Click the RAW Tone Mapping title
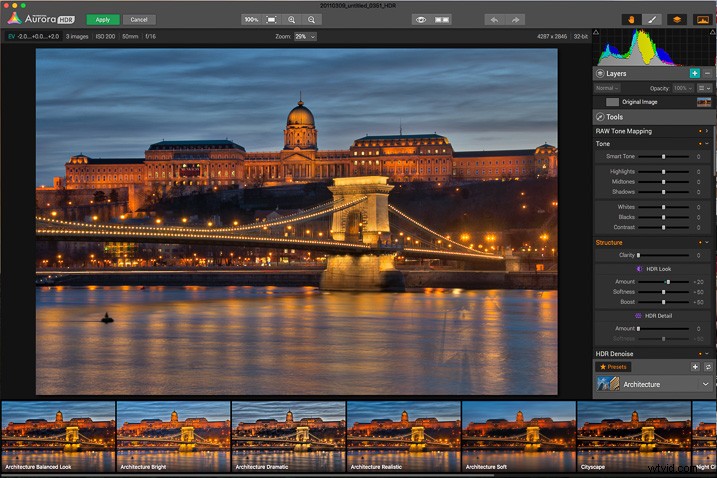 point(624,131)
